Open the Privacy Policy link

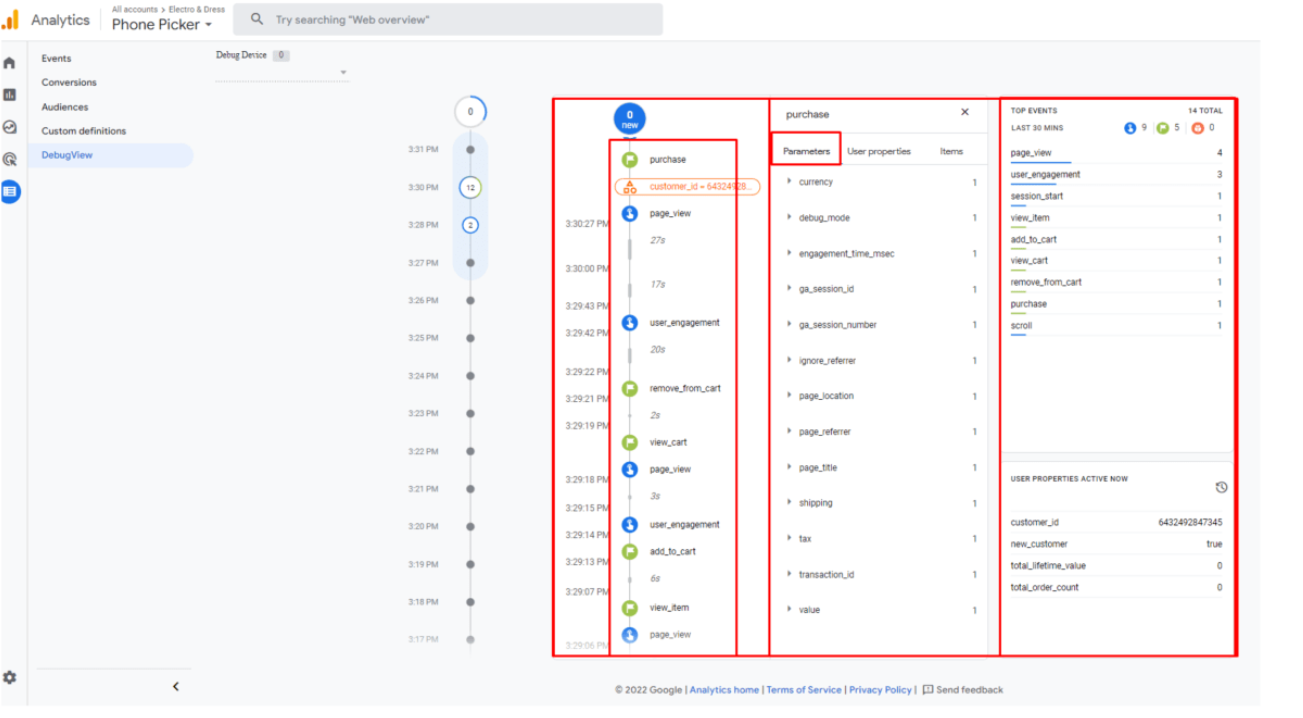[x=880, y=690]
